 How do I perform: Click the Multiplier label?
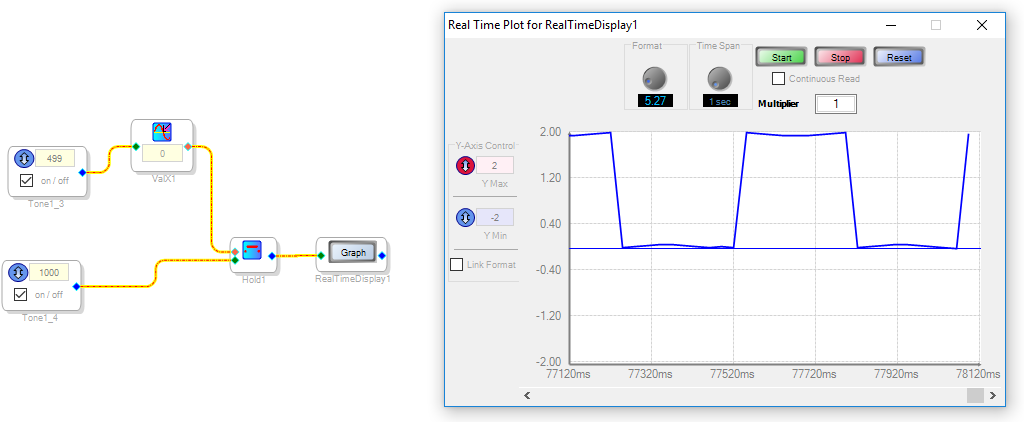(778, 104)
